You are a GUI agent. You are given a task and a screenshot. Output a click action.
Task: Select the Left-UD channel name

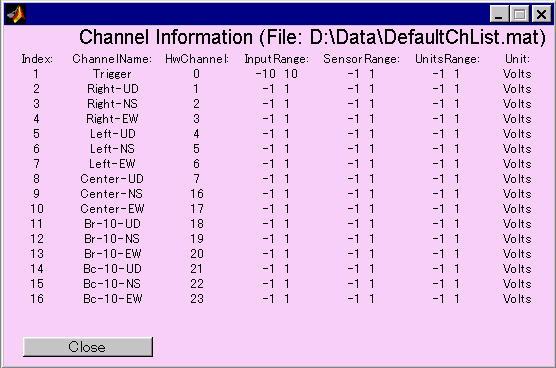pyautogui.click(x=113, y=134)
